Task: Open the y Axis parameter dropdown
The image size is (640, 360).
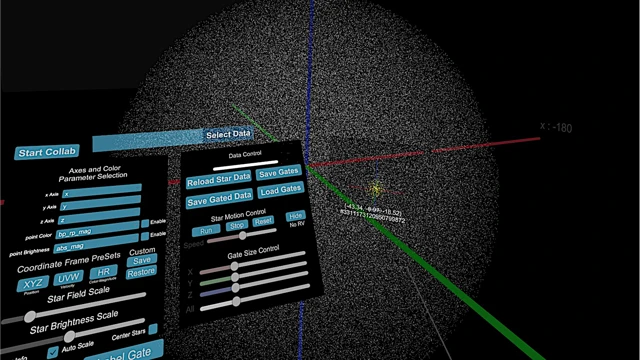Action: [101, 203]
